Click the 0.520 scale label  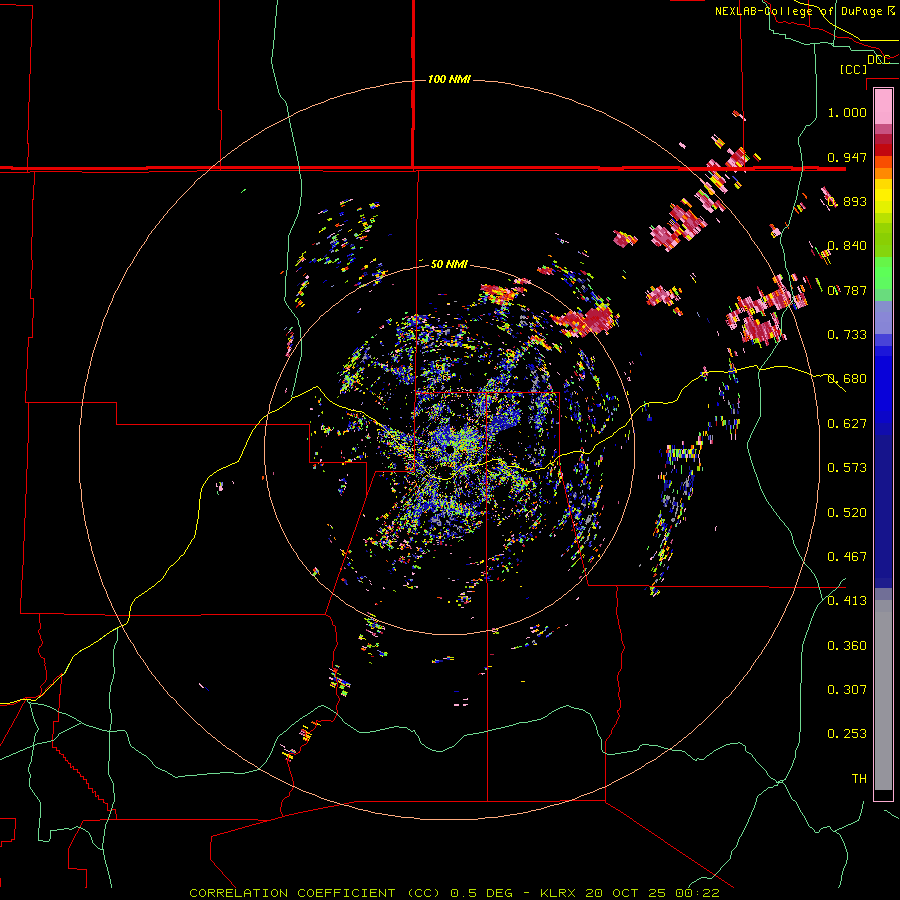(847, 513)
